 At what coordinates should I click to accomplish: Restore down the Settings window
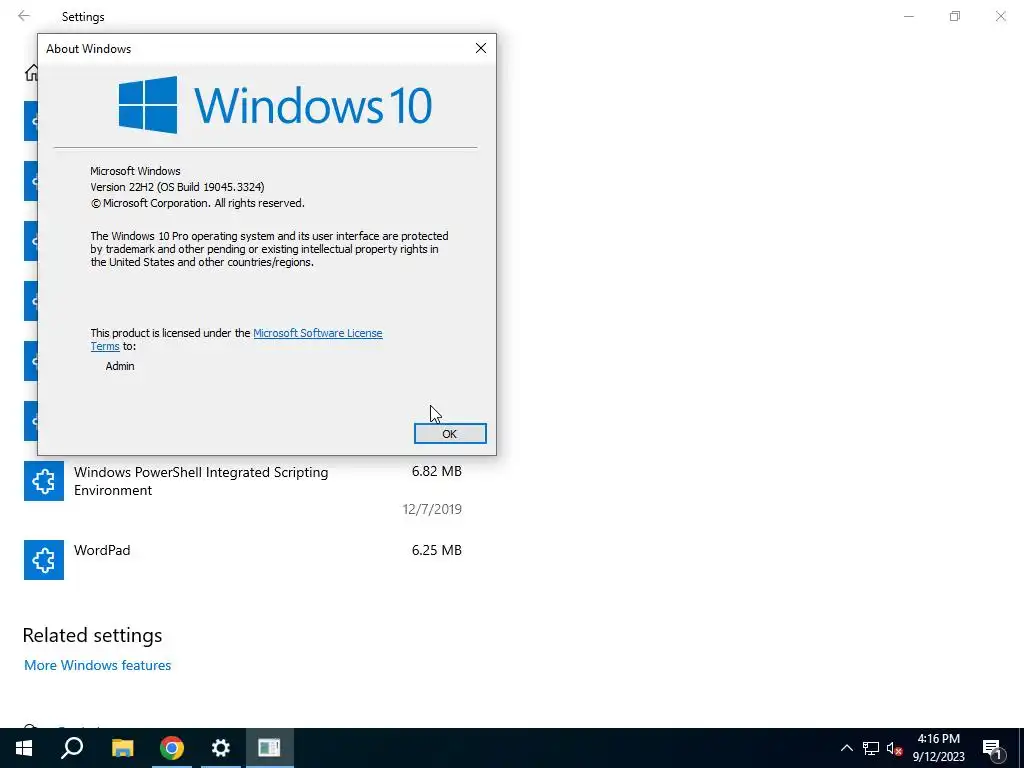click(955, 16)
